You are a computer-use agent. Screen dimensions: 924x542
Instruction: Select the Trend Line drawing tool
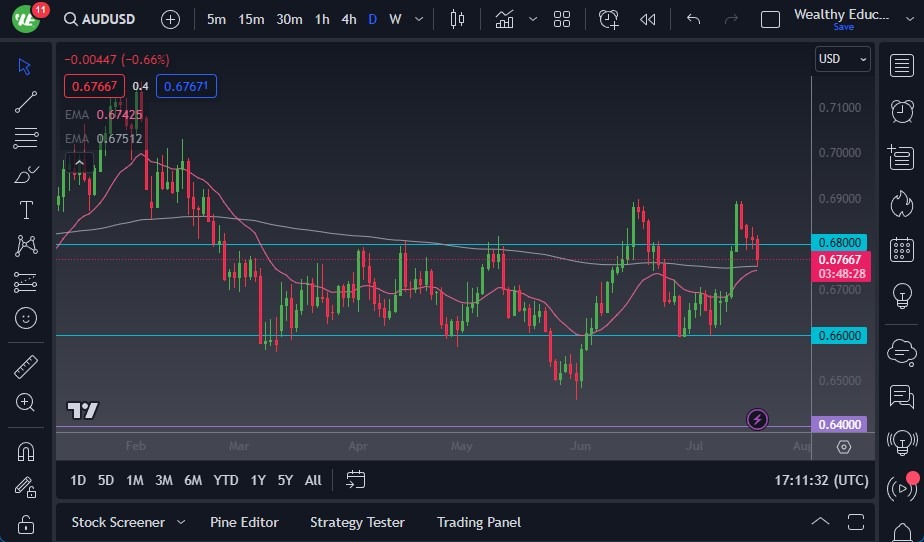26,102
